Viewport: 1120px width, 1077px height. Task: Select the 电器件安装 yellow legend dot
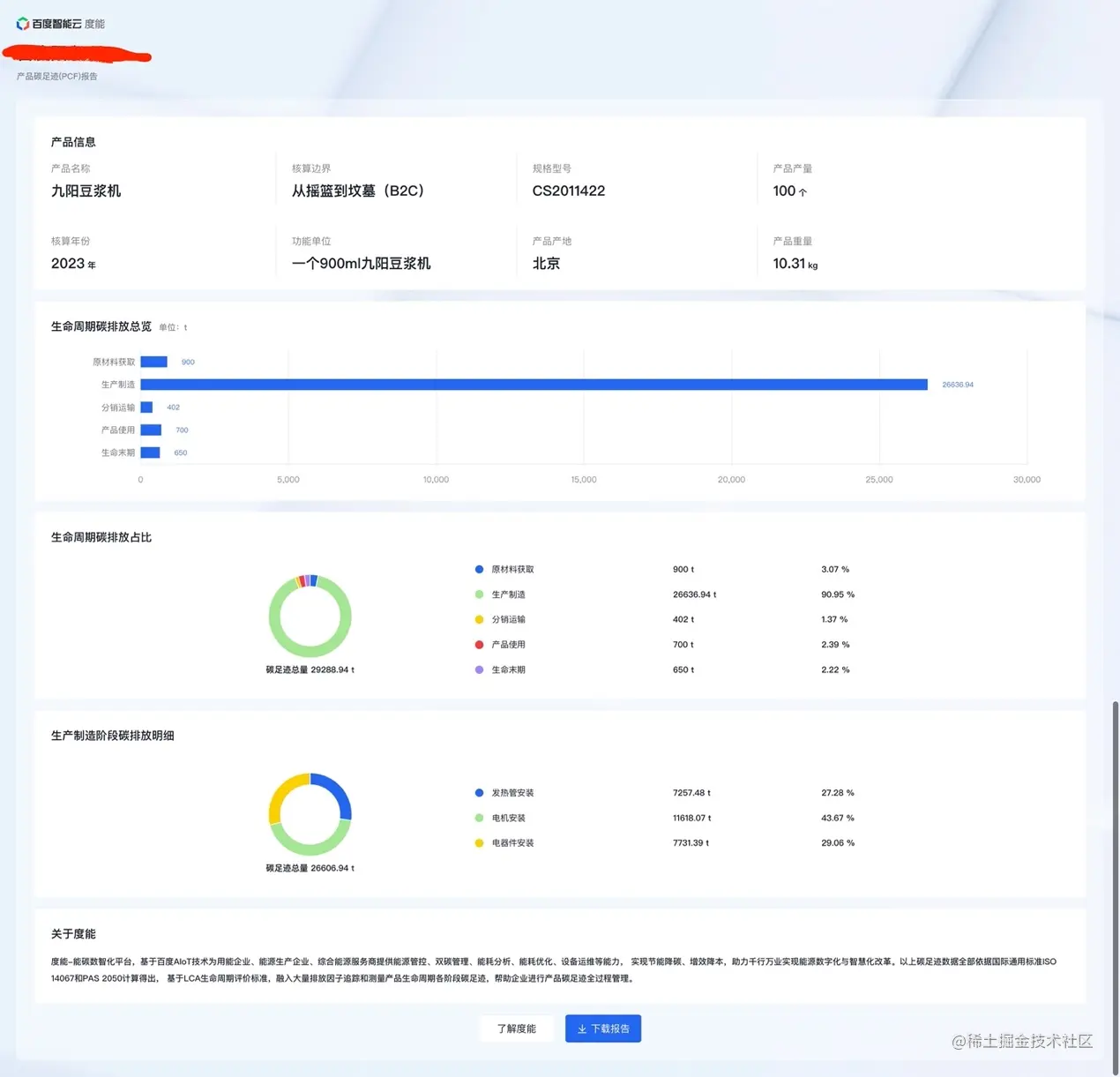(x=479, y=843)
